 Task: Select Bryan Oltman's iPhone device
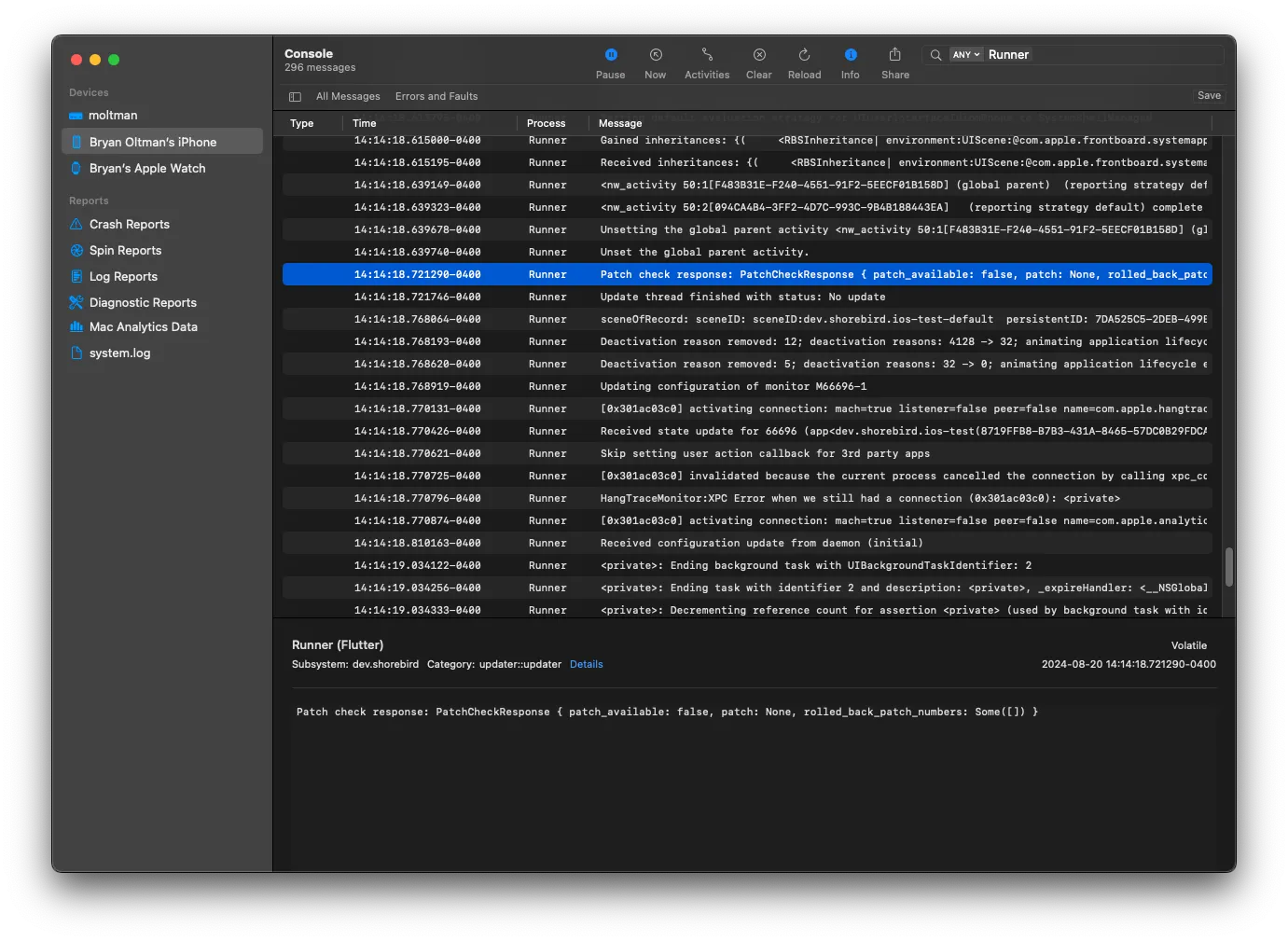162,142
